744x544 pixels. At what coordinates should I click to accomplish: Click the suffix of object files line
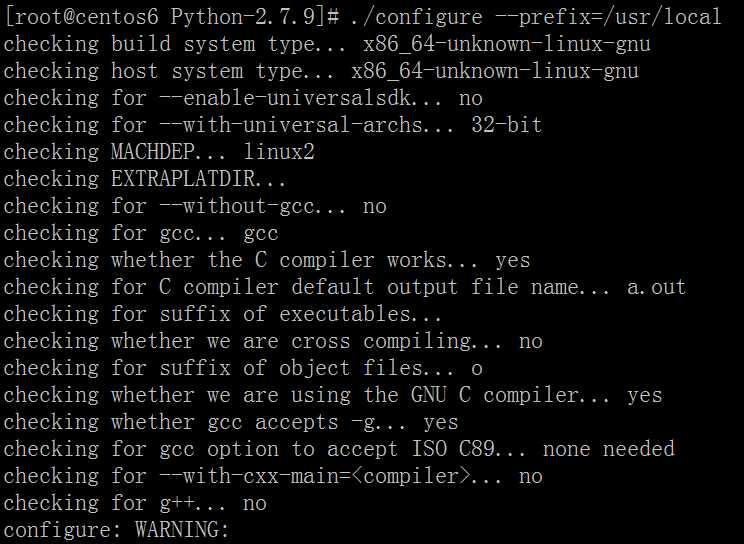point(243,368)
